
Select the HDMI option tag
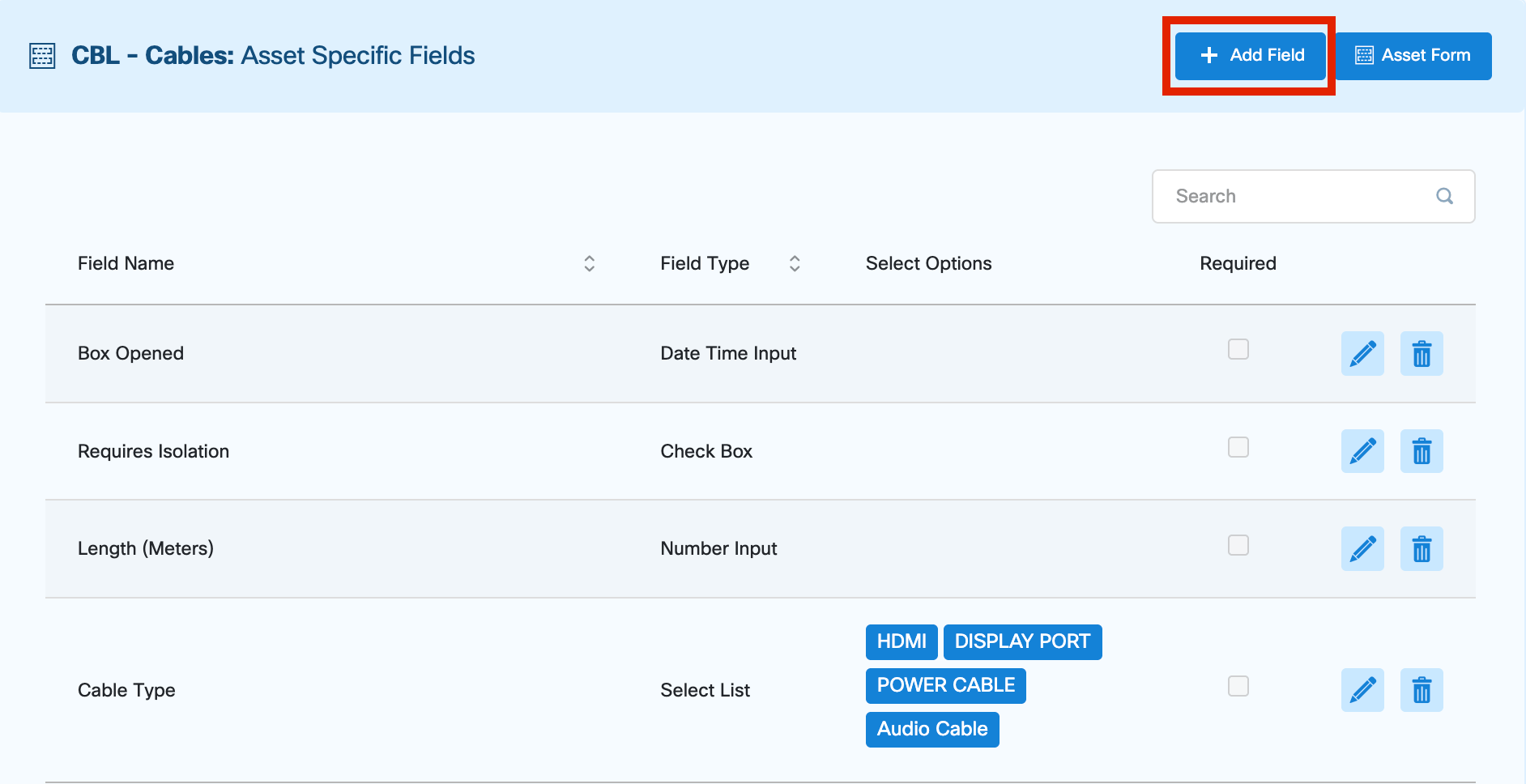902,641
